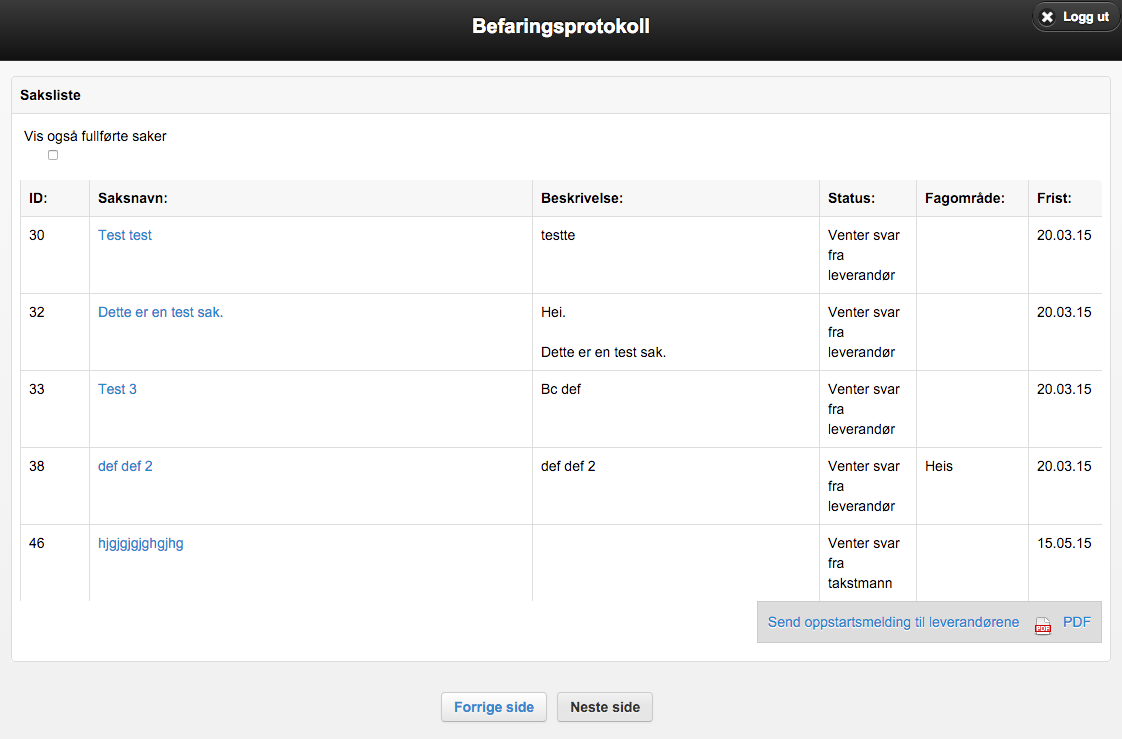Open the 'Dette er en test sak.' link
Image resolution: width=1122 pixels, height=739 pixels.
160,312
